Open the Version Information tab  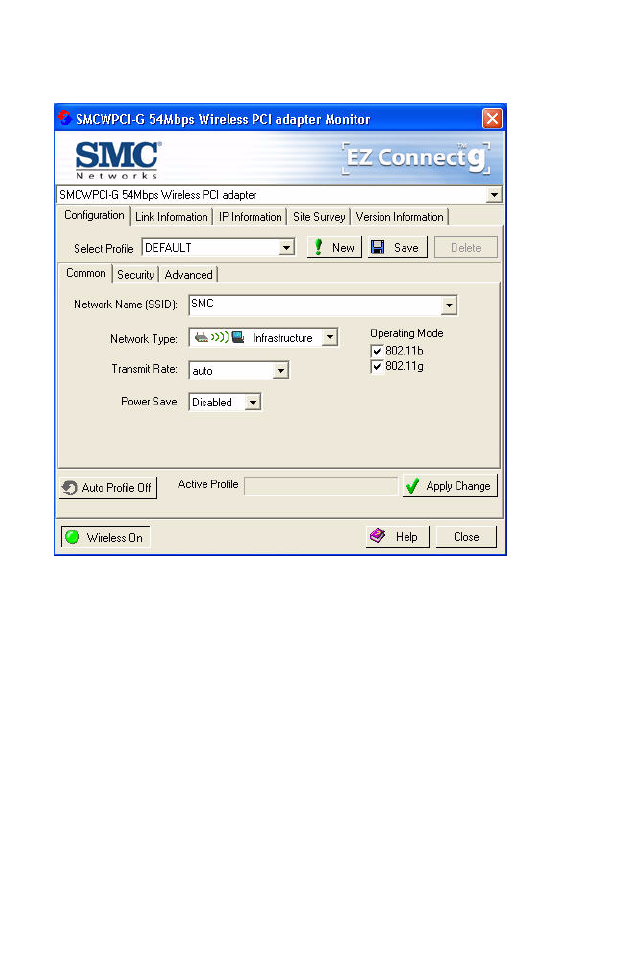tap(399, 217)
